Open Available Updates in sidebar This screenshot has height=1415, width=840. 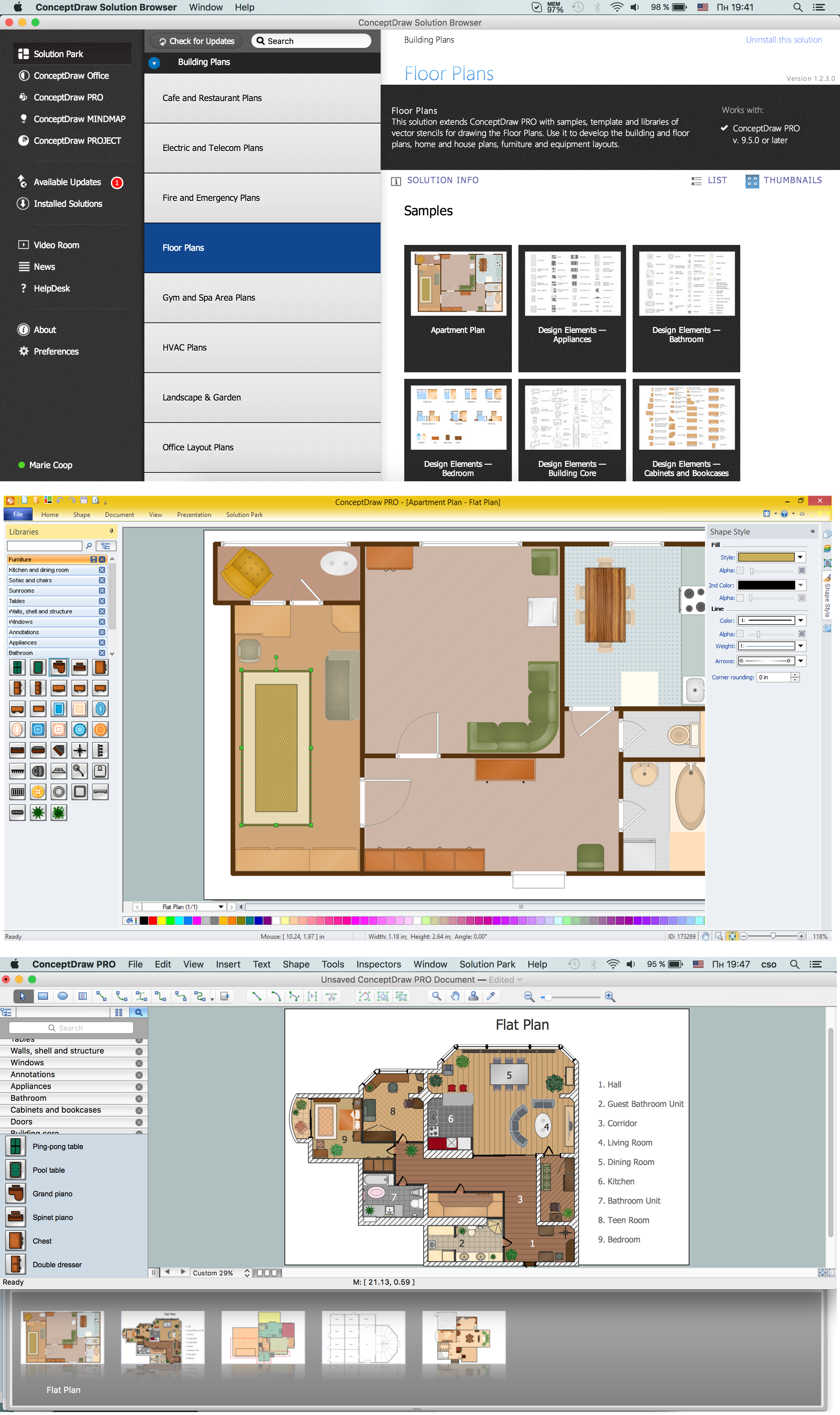click(67, 182)
